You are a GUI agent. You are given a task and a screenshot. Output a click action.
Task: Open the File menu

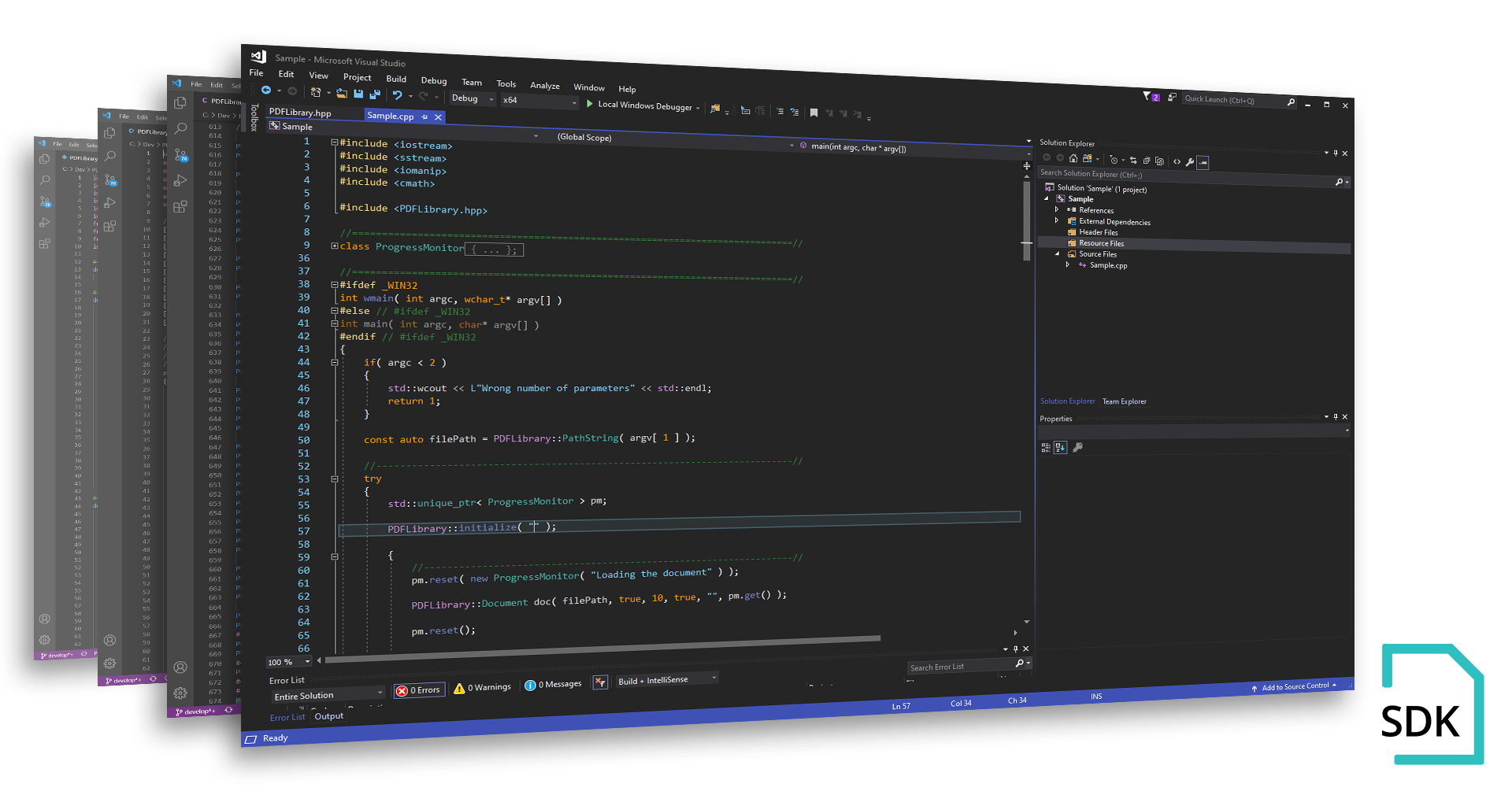256,72
